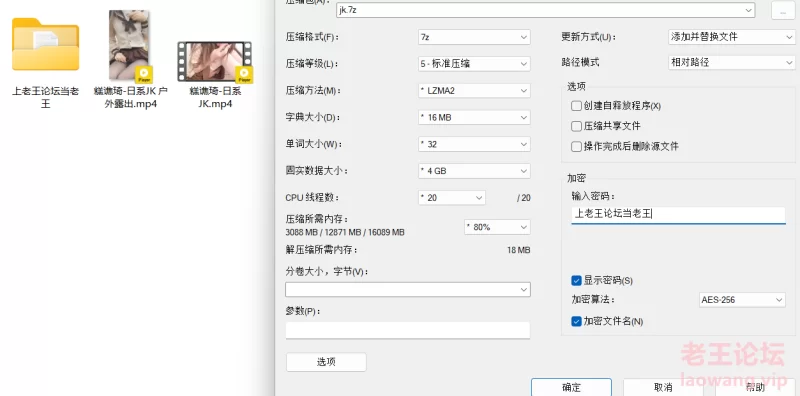Viewport: 800px width, 396px height.
Task: Click the 输入密码 password field
Action: (678, 215)
